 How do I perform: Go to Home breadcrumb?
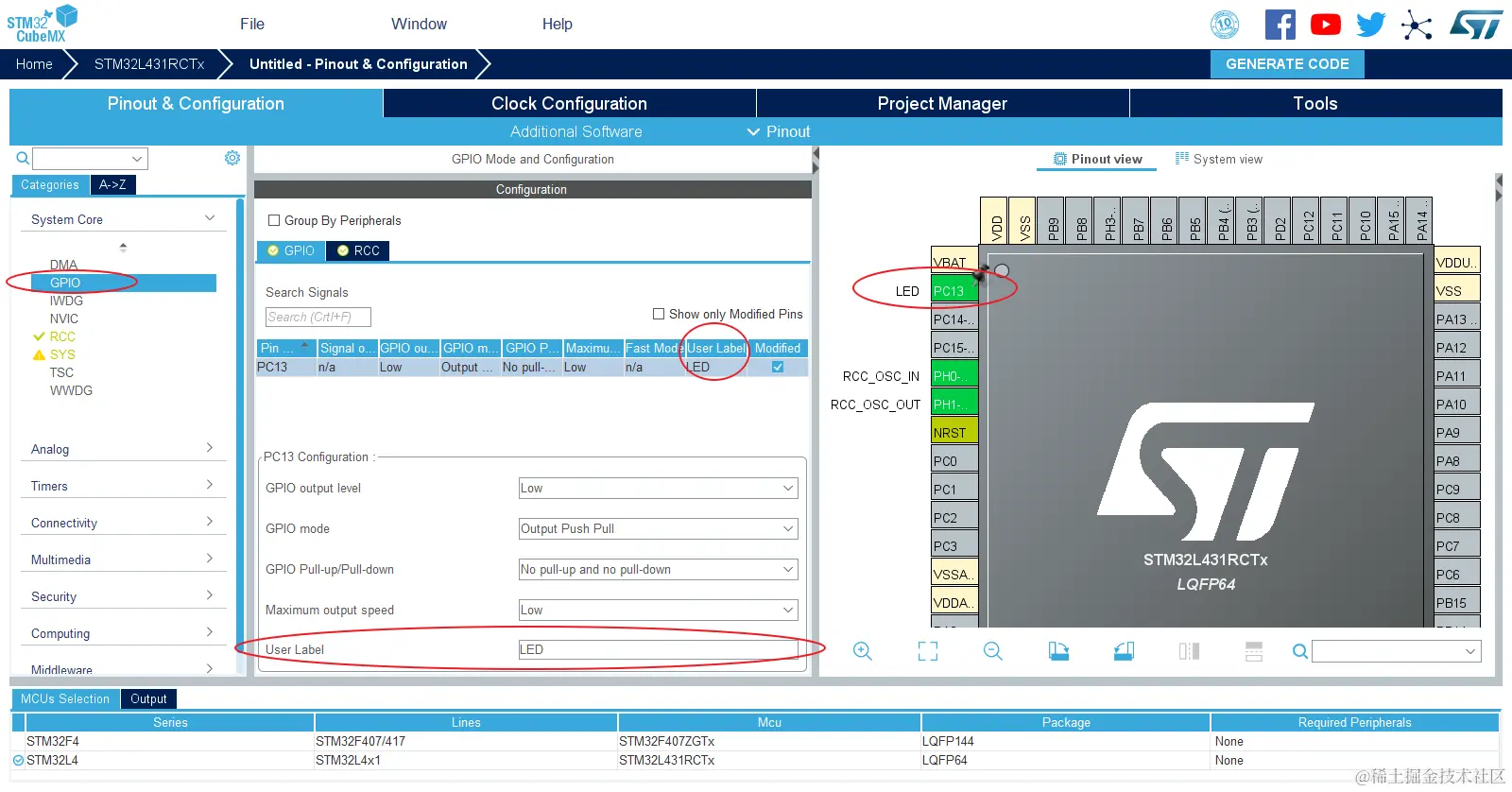coord(34,64)
